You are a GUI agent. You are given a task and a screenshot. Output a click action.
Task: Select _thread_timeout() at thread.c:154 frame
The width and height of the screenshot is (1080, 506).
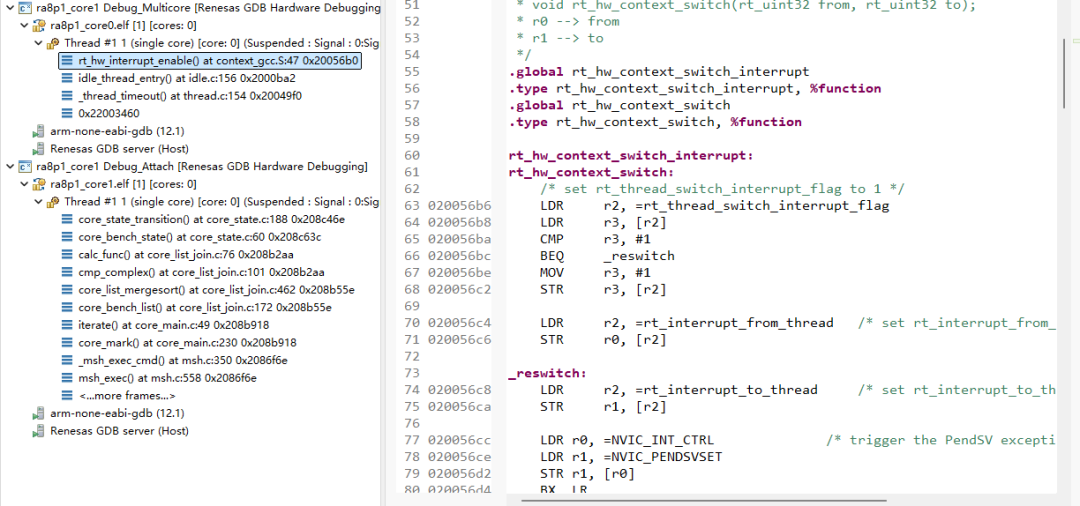tap(190, 96)
